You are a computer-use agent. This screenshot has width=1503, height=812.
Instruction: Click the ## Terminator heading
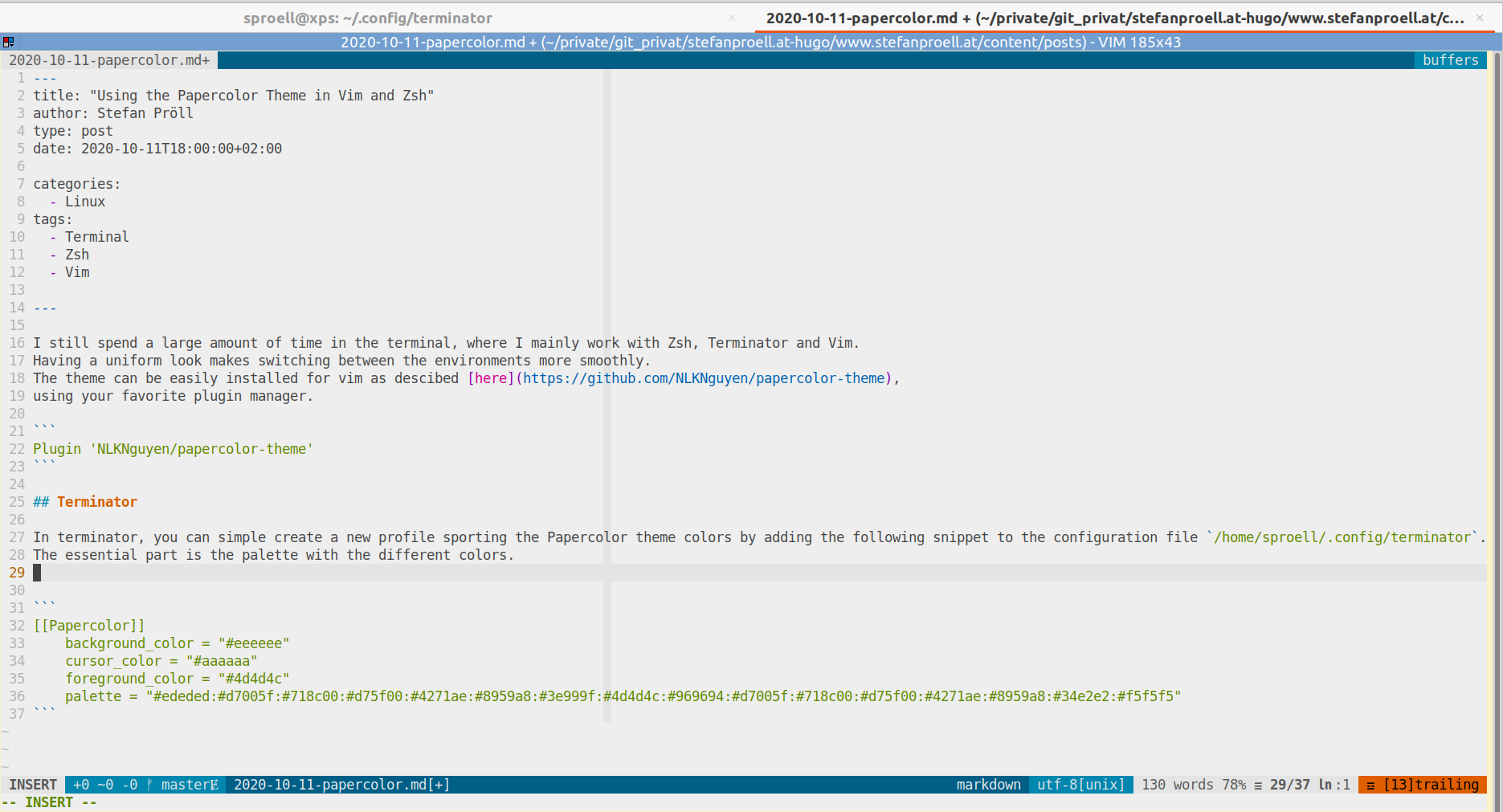[x=85, y=502]
